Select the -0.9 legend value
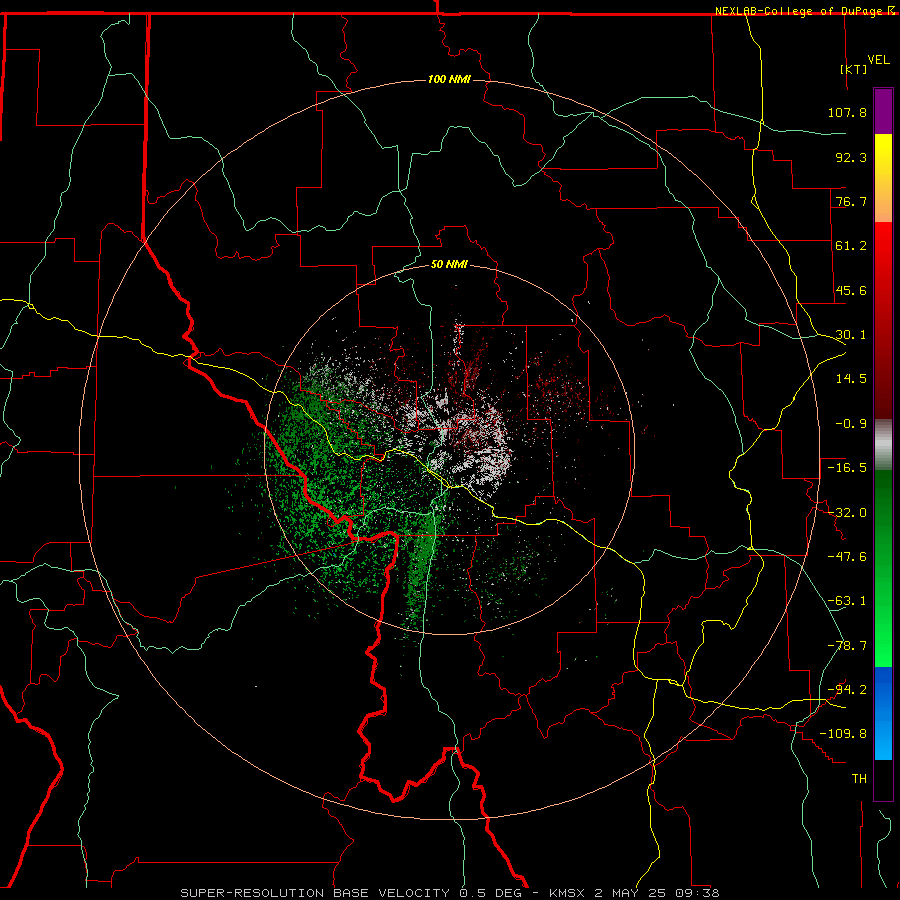Screen dimensions: 900x900 (851, 424)
